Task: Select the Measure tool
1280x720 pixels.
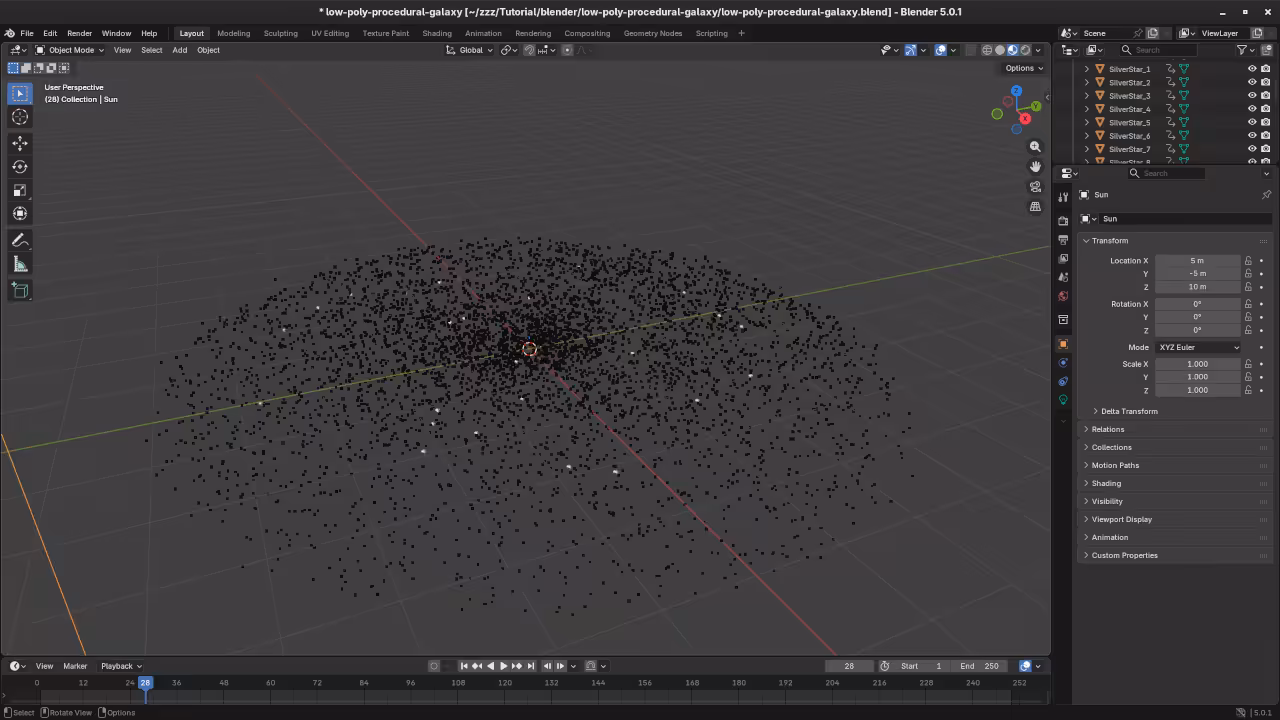Action: click(x=20, y=263)
